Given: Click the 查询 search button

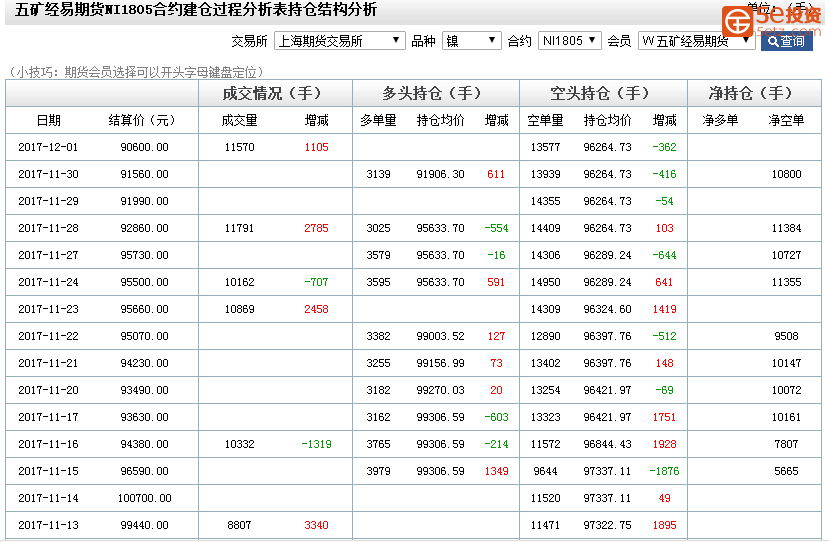Looking at the screenshot, I should click(x=786, y=41).
